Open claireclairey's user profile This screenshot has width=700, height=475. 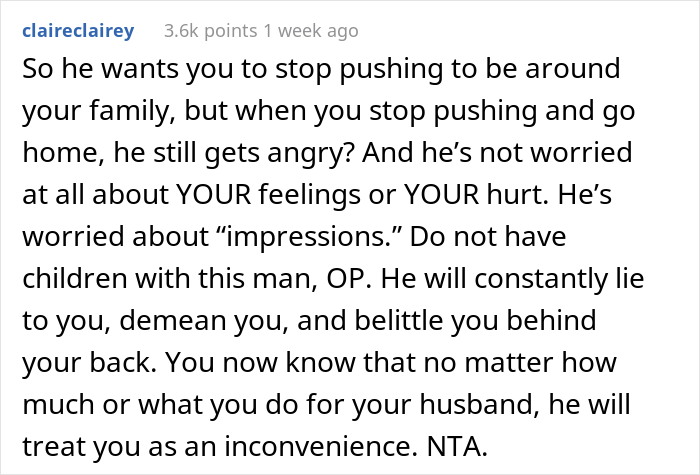77,31
